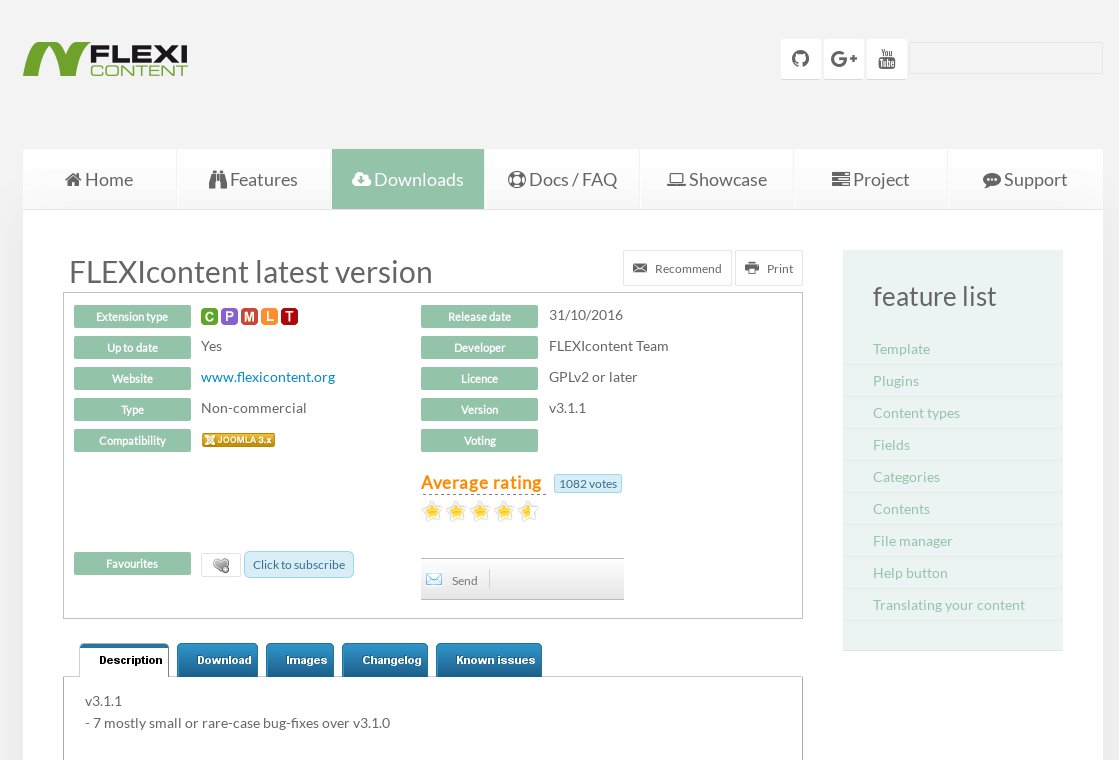Click the Click to subscribe button

pyautogui.click(x=299, y=564)
